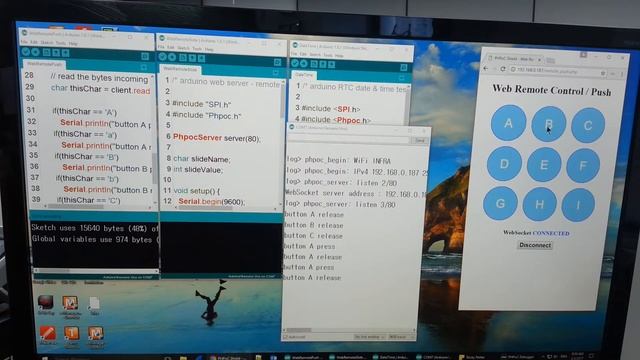Open the browser three-dot menu
Viewport: 640px width, 360px height.
[x=622, y=74]
